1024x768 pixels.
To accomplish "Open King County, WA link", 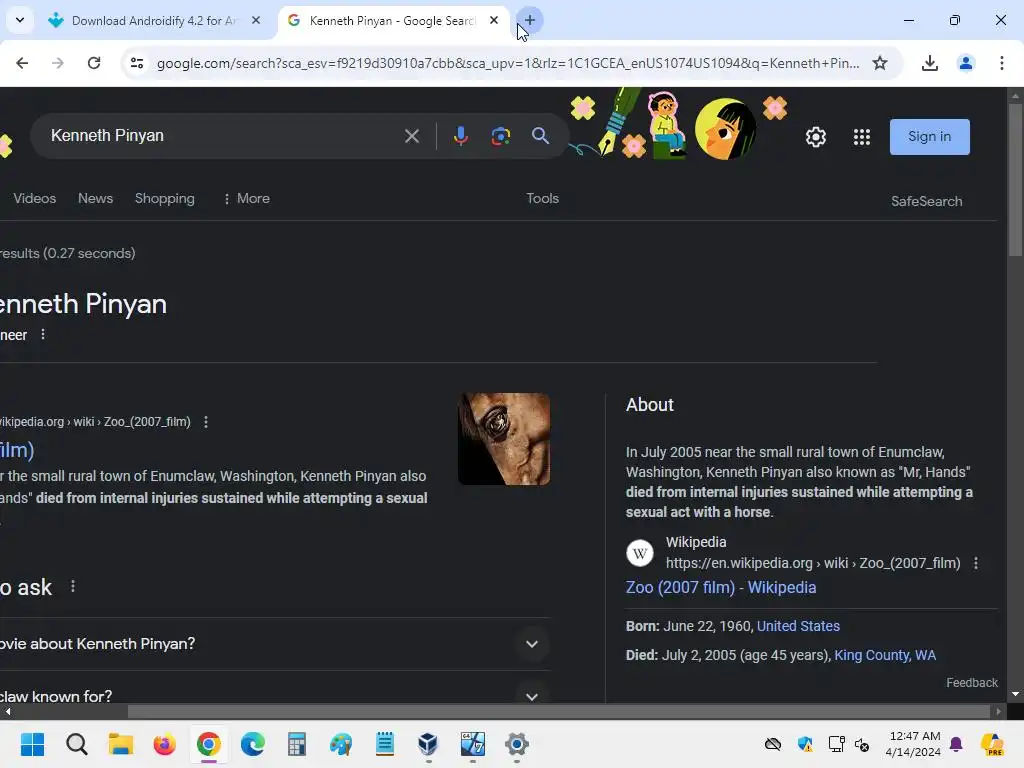I will point(885,655).
